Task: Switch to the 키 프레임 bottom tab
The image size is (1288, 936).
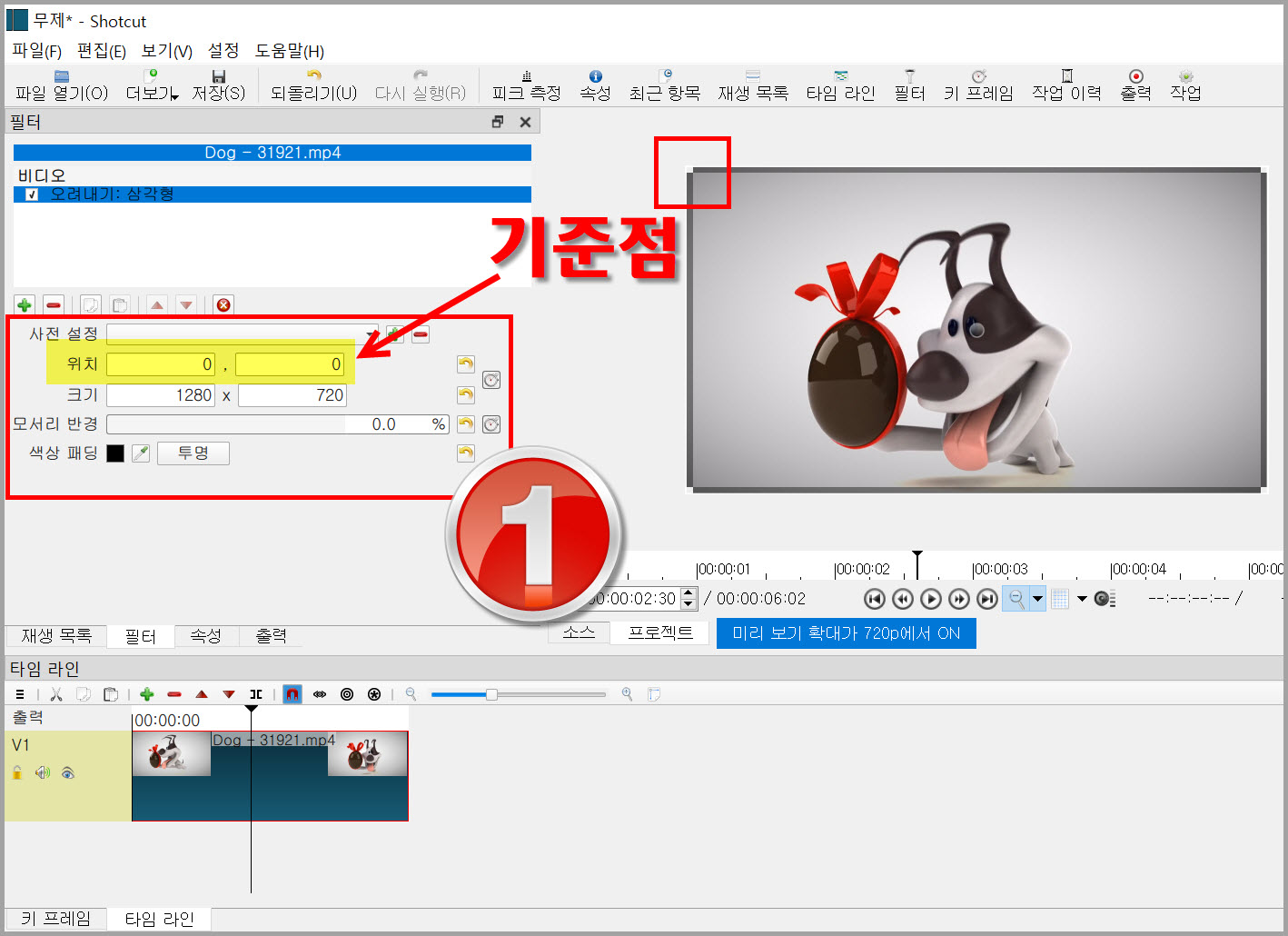Action: 55,919
